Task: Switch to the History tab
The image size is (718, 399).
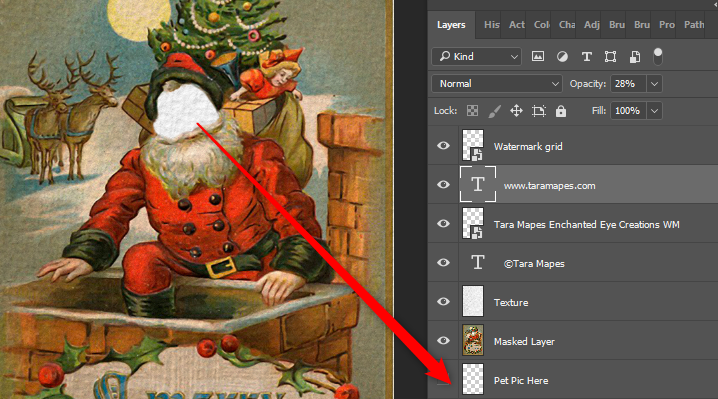Action: tap(491, 25)
